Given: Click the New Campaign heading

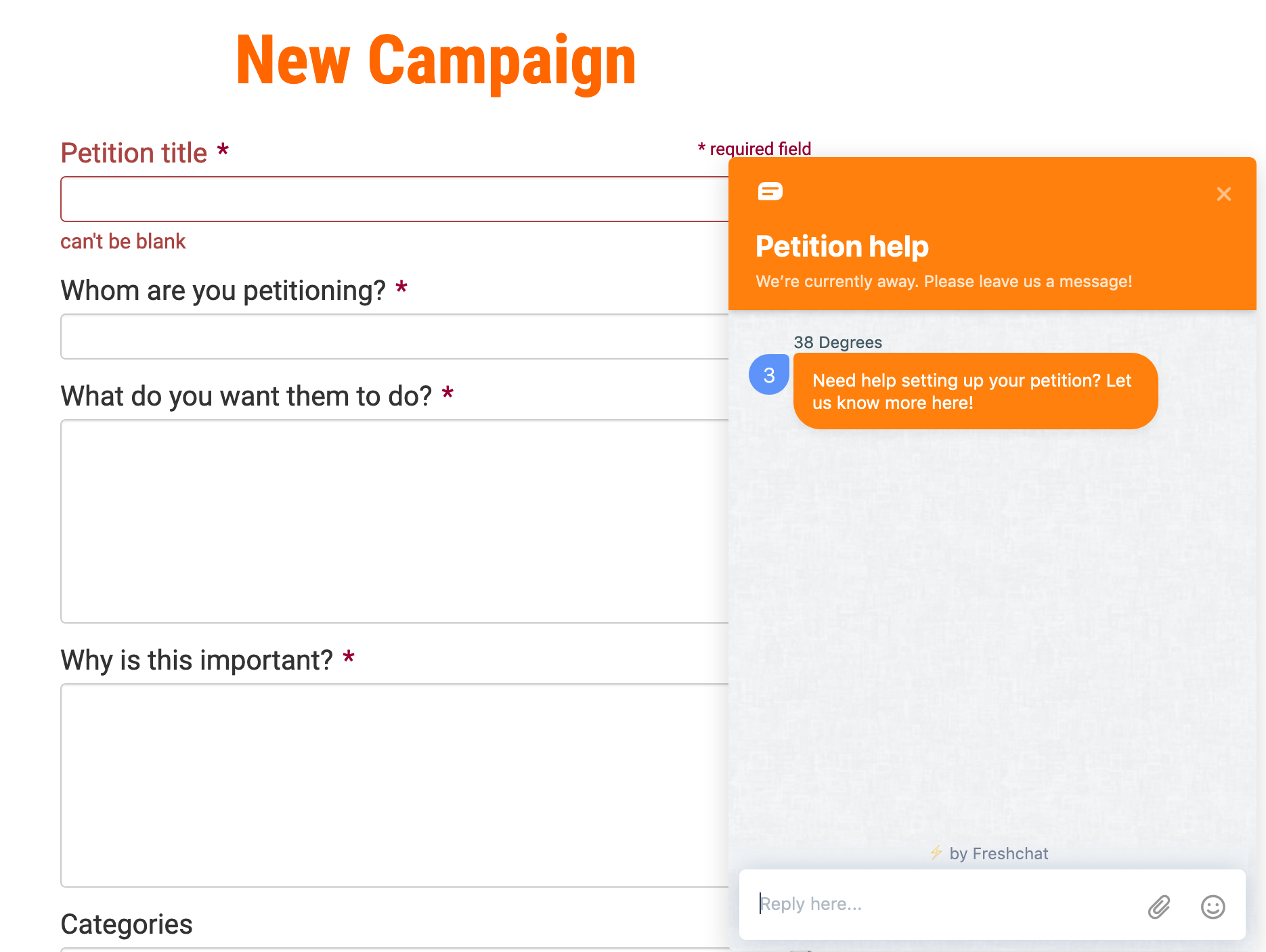Looking at the screenshot, I should pyautogui.click(x=436, y=61).
